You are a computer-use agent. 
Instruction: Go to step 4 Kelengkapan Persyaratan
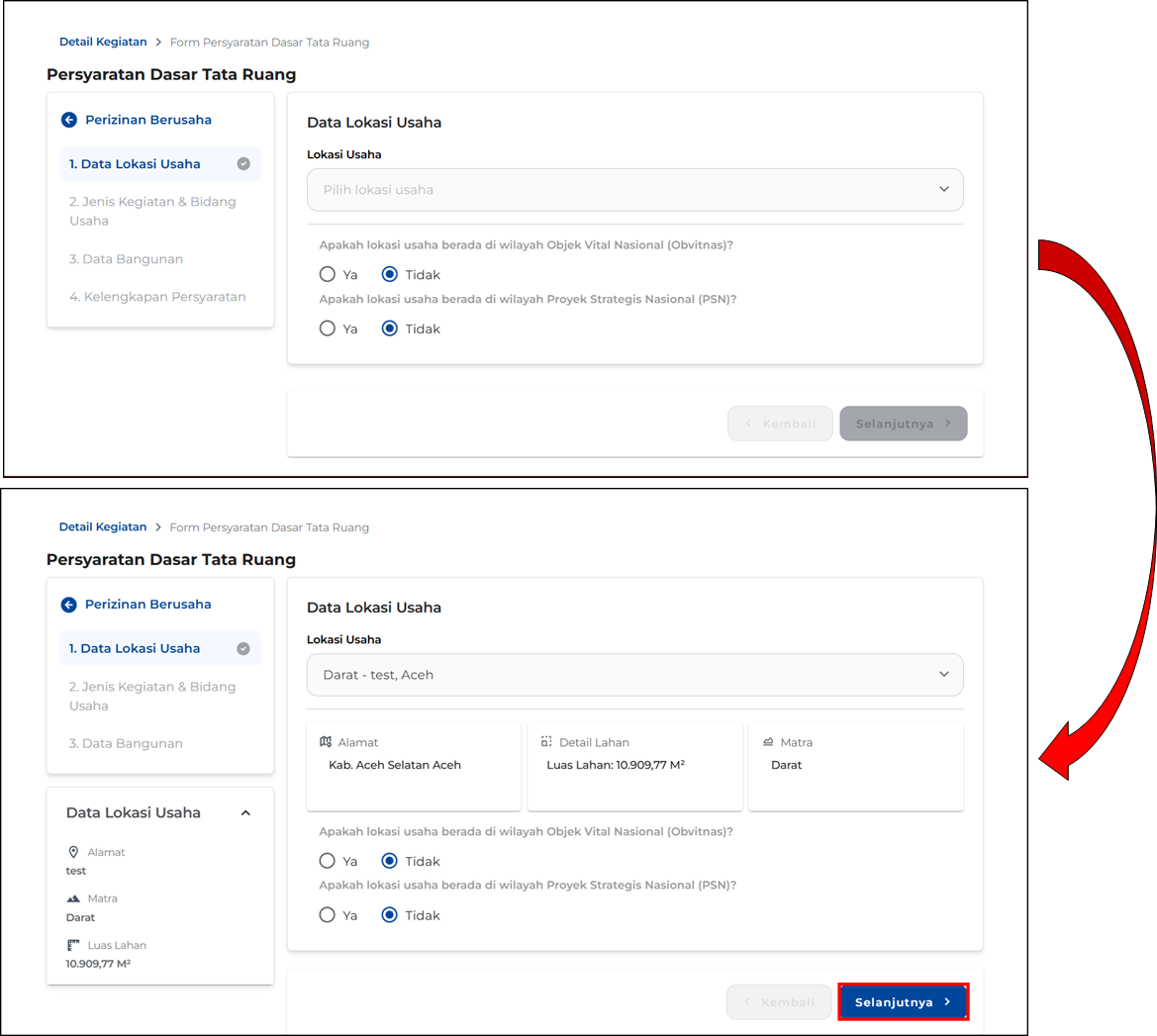(x=157, y=297)
